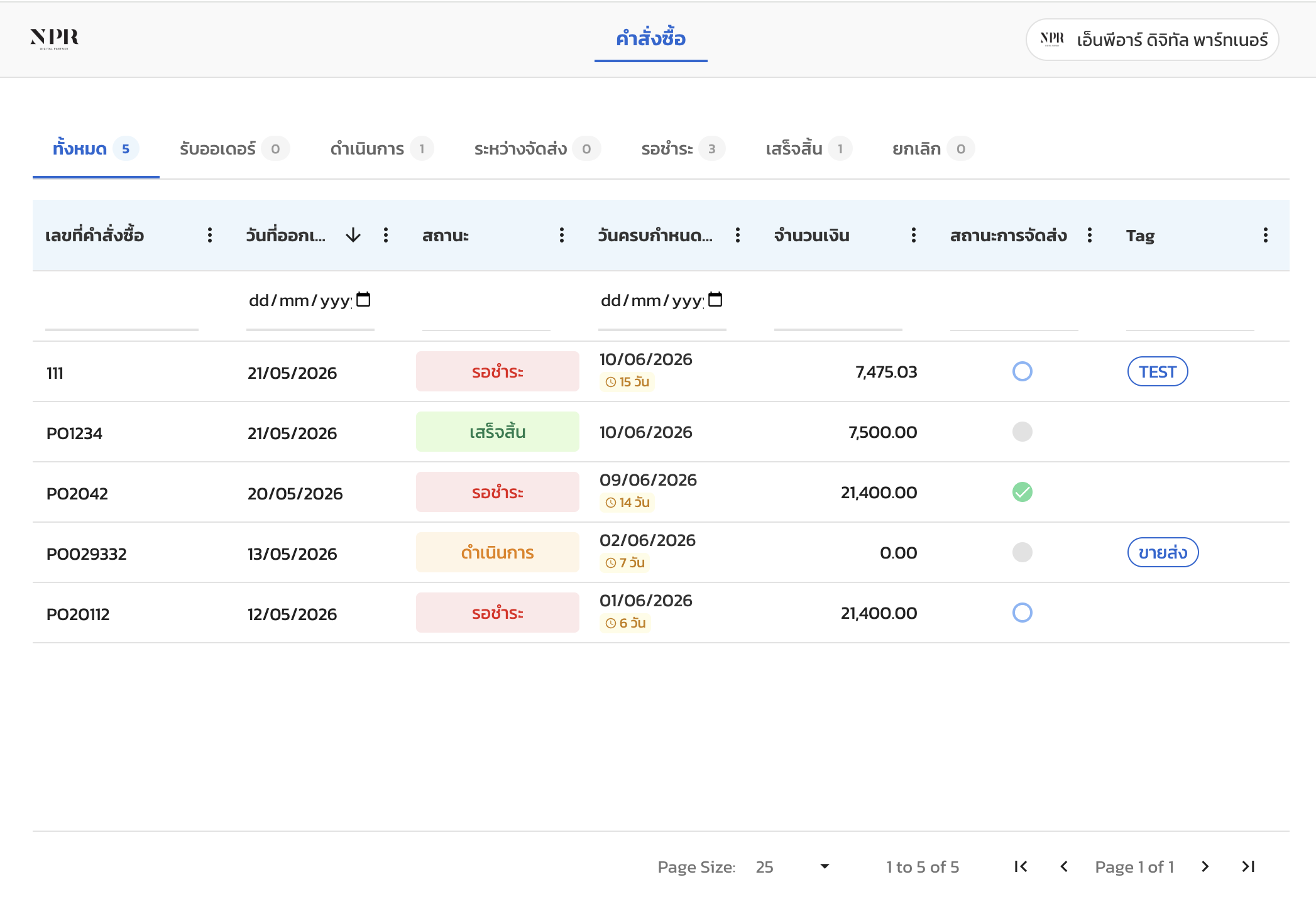
Task: Select the รอชำระ filter tab
Action: (683, 149)
